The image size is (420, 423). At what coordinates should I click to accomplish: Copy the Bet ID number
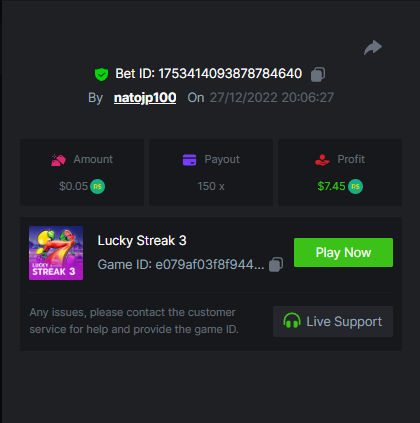[318, 74]
